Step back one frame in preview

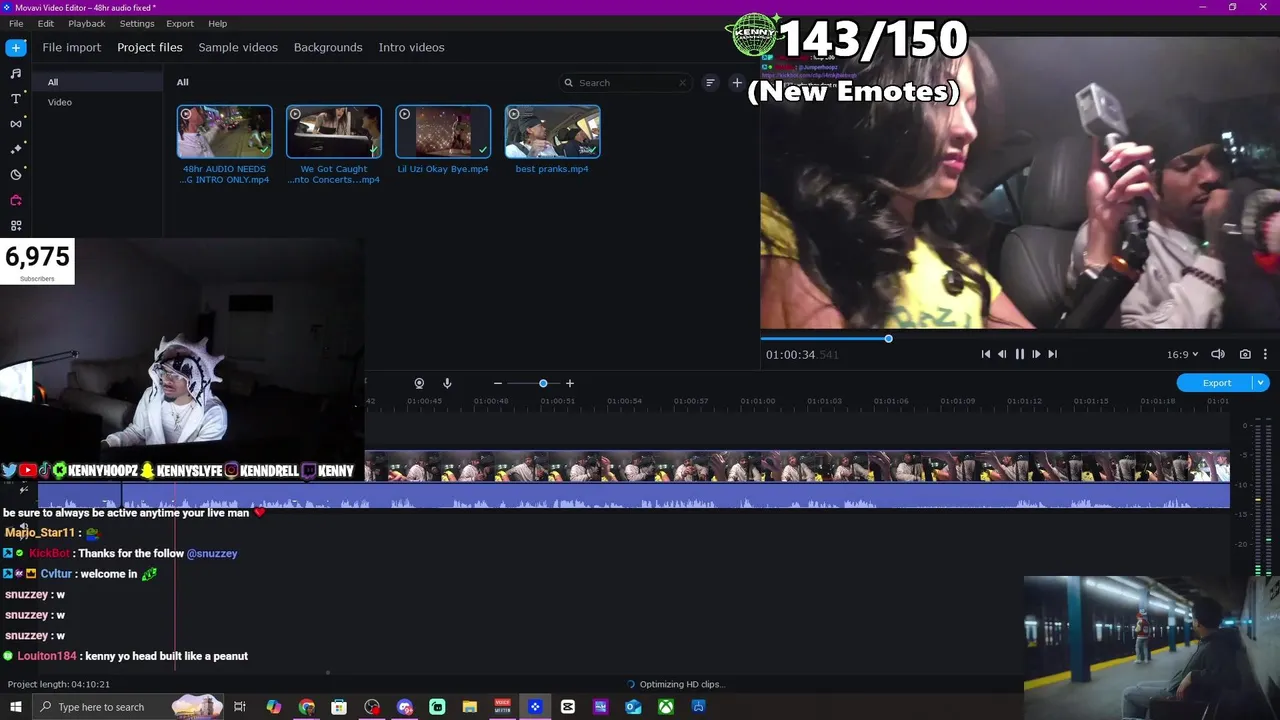1002,354
